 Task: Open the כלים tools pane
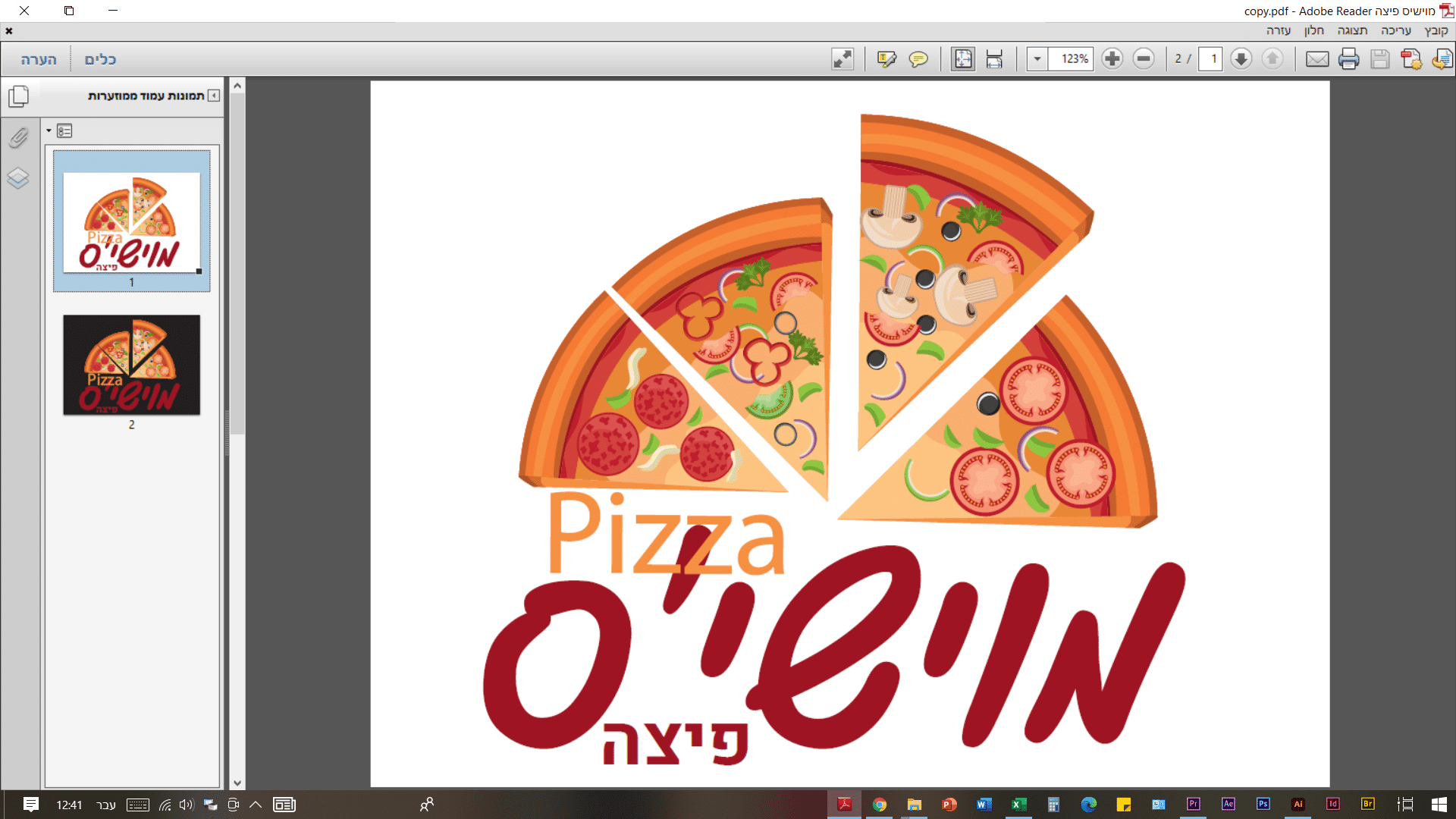point(100,59)
